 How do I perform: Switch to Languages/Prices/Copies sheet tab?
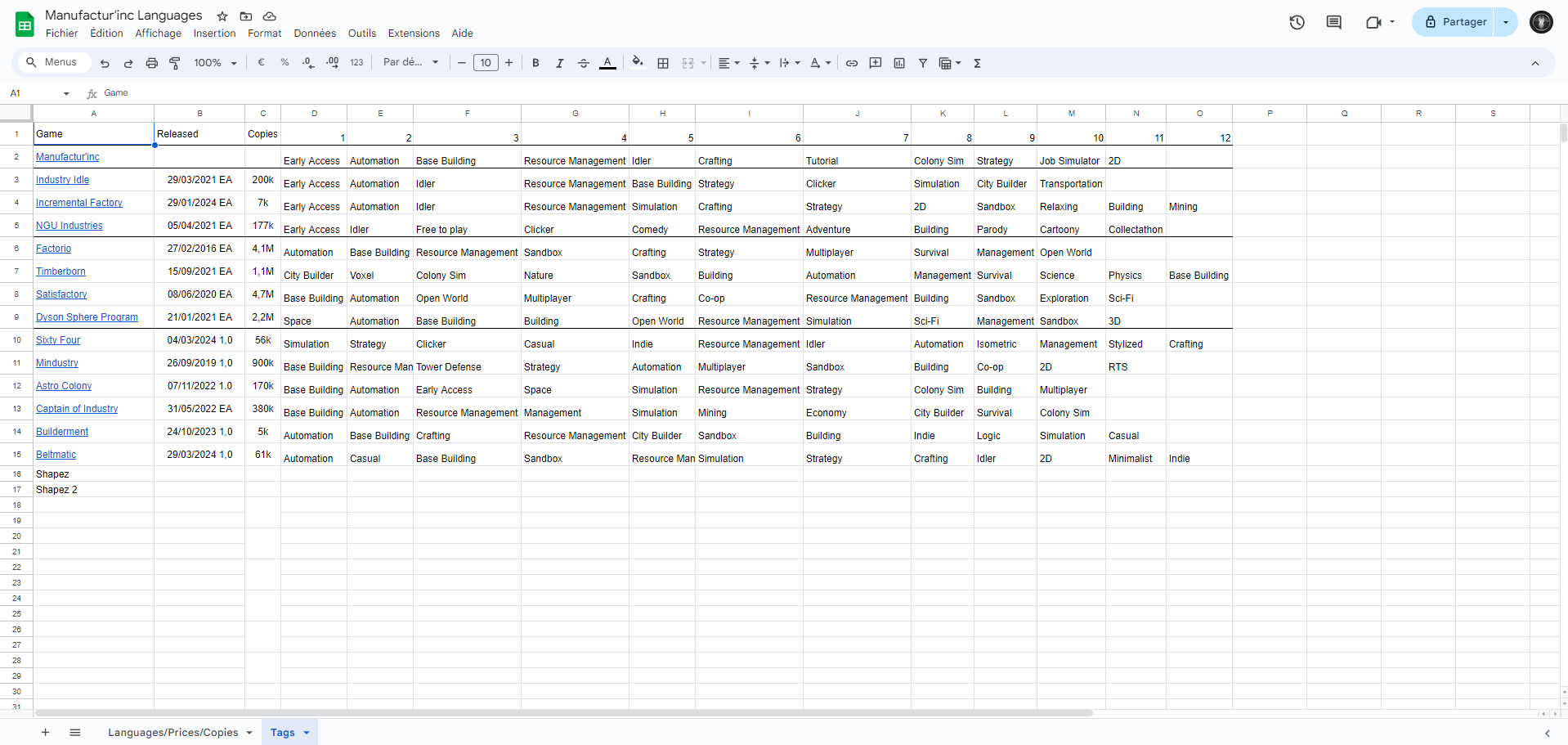click(173, 733)
